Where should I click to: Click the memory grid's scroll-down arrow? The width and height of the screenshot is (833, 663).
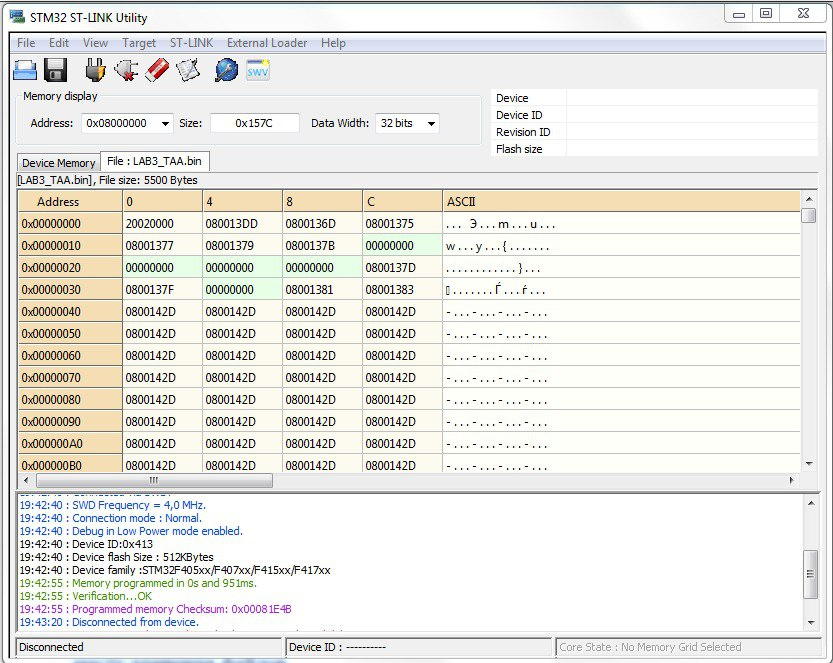(809, 464)
